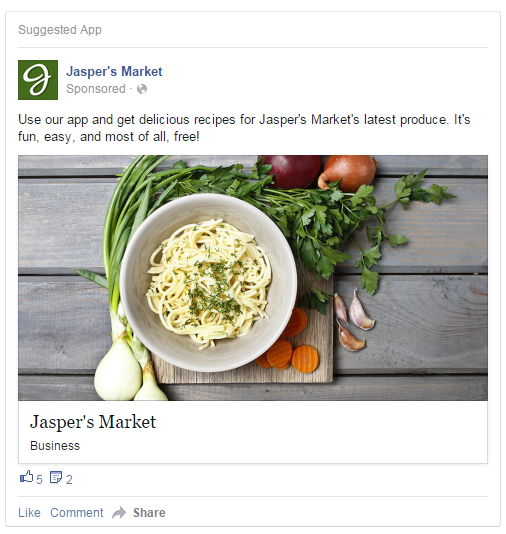Click the comments note icon
Viewport: 506px width, 534px height.
[56, 477]
